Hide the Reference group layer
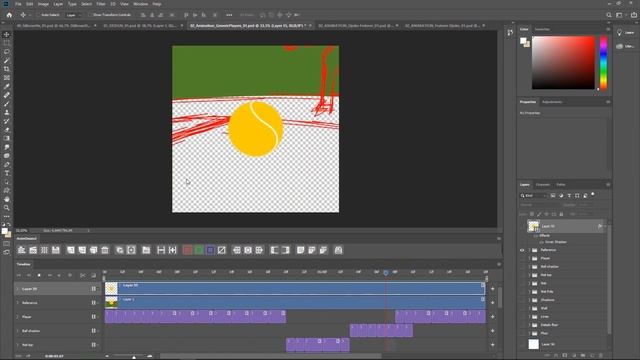The image size is (640, 360). 522,250
